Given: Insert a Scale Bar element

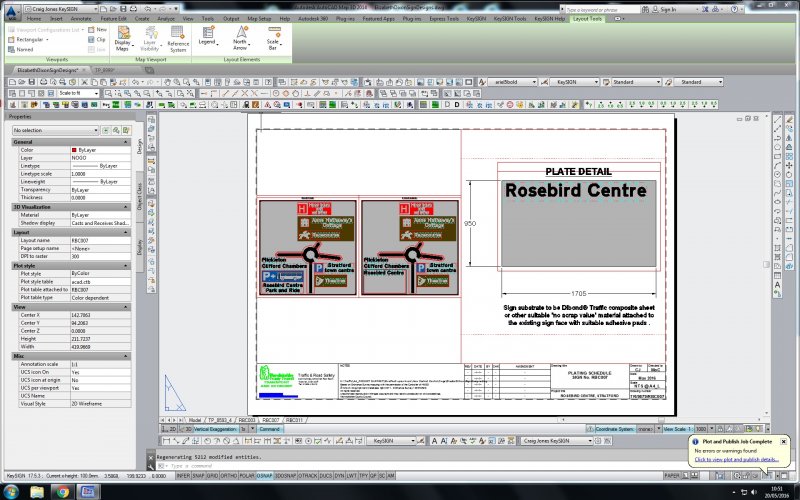Looking at the screenshot, I should 273,39.
